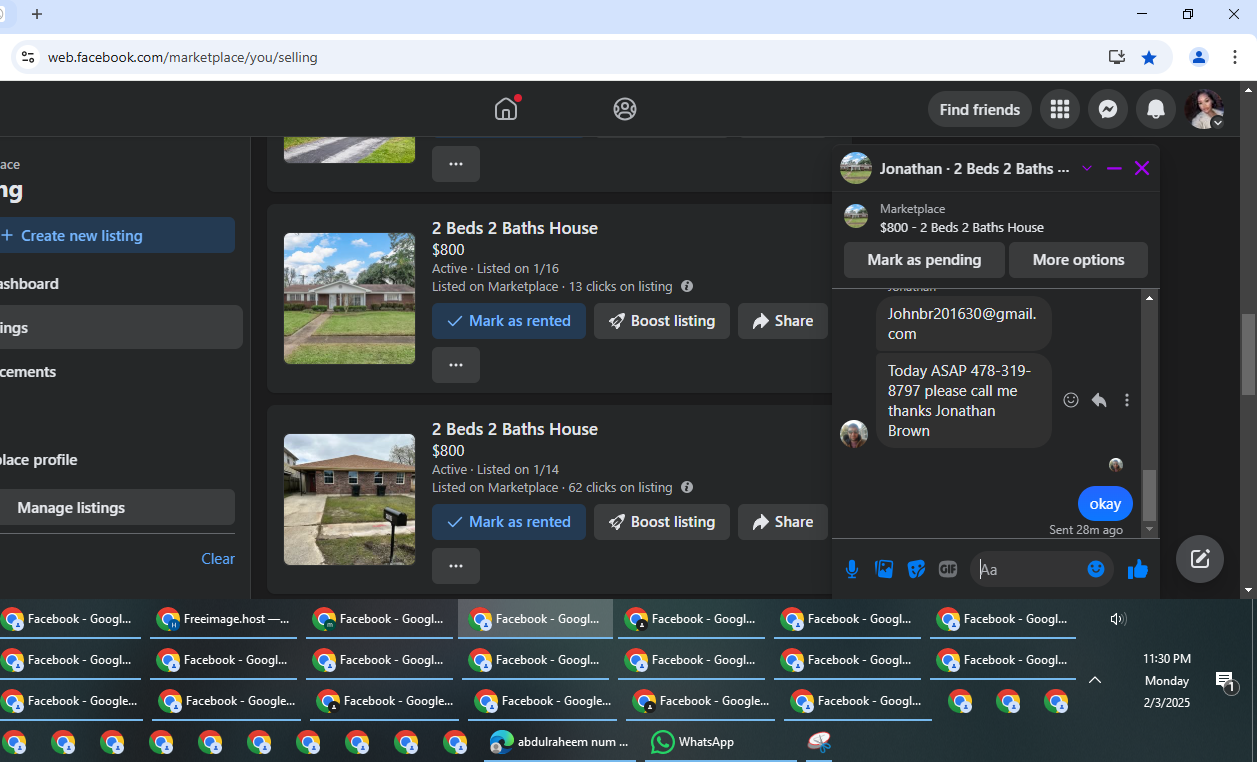The image size is (1257, 762).
Task: Share the listing listed on 1/14
Action: point(783,522)
